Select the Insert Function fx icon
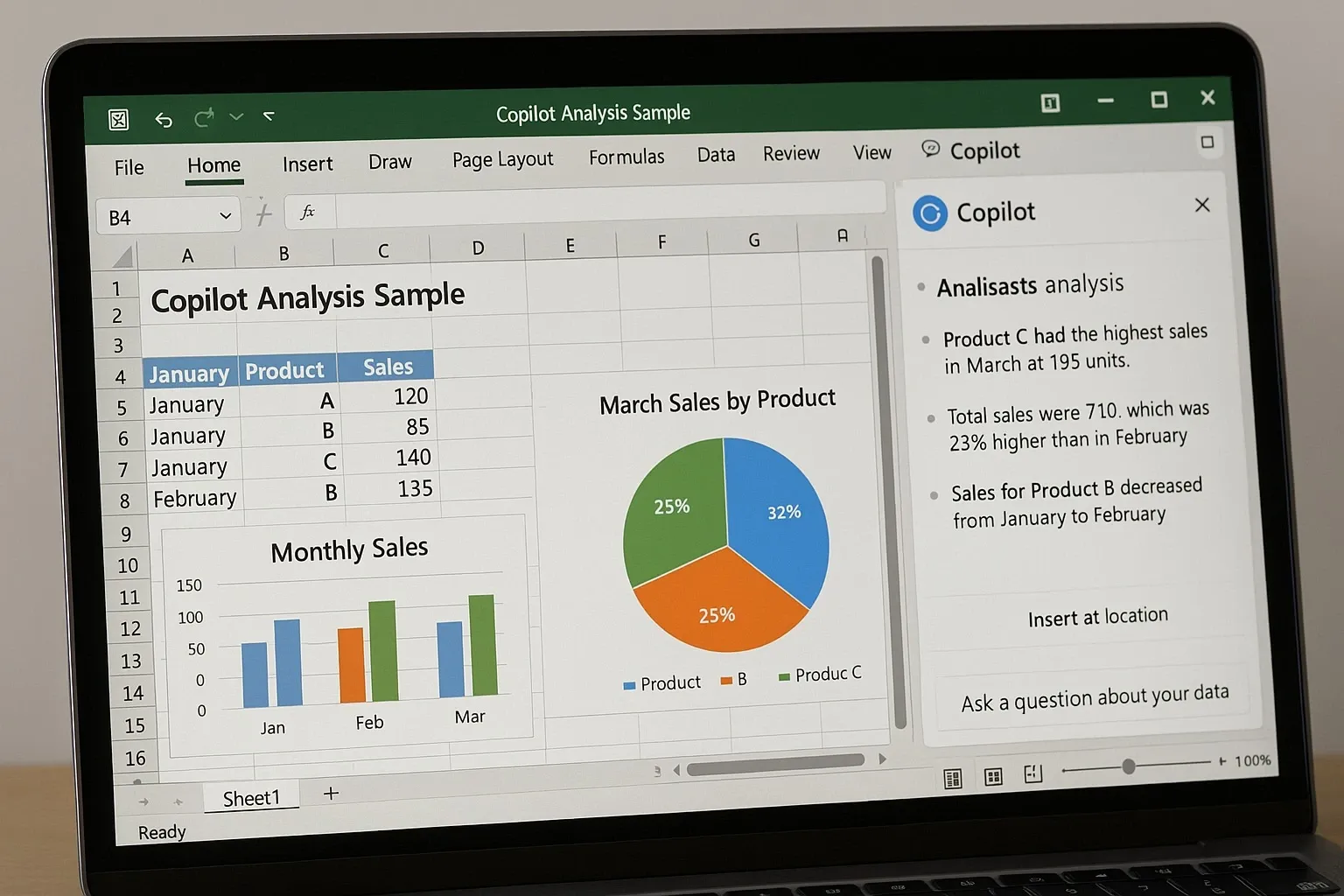The width and height of the screenshot is (1344, 896). click(308, 212)
